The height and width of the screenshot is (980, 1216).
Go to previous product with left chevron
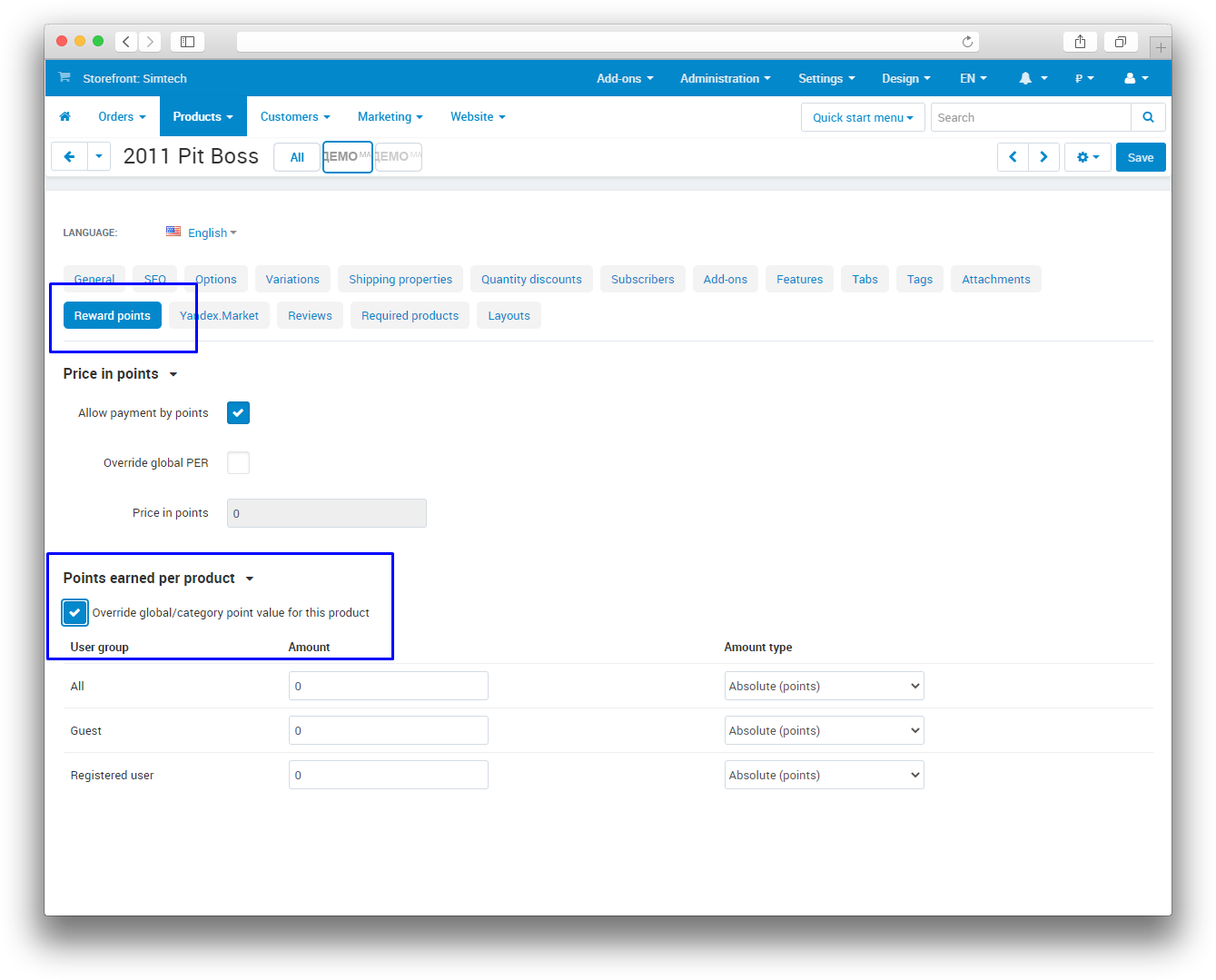(x=1013, y=157)
